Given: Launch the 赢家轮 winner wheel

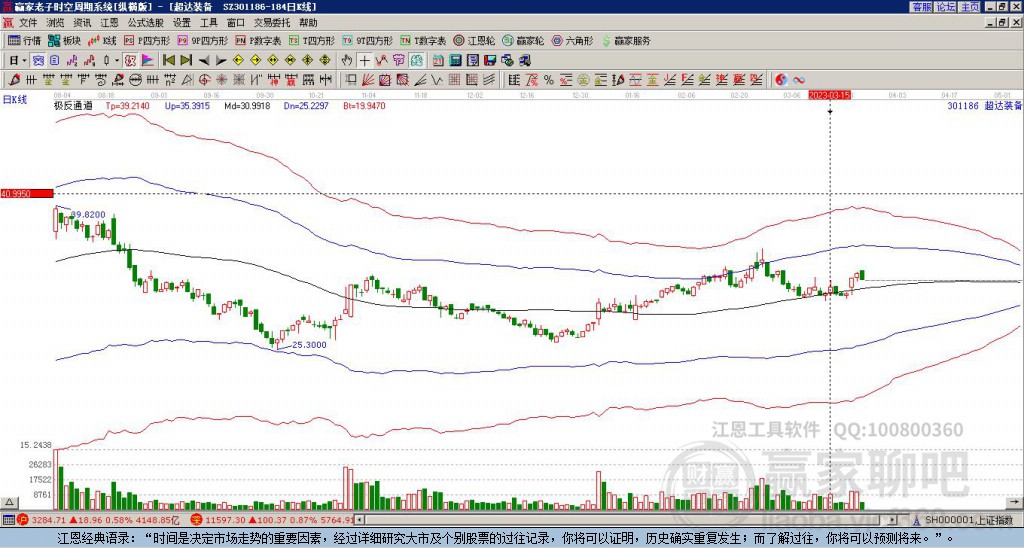Looking at the screenshot, I should coord(523,40).
